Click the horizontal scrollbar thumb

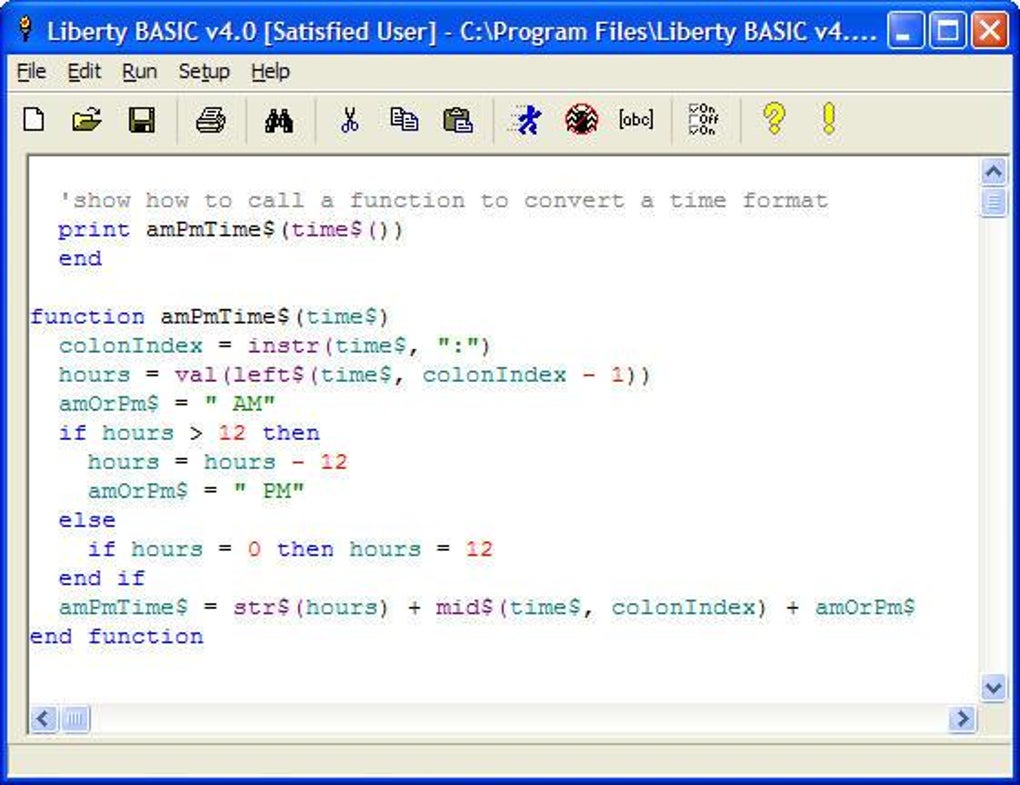coord(75,719)
